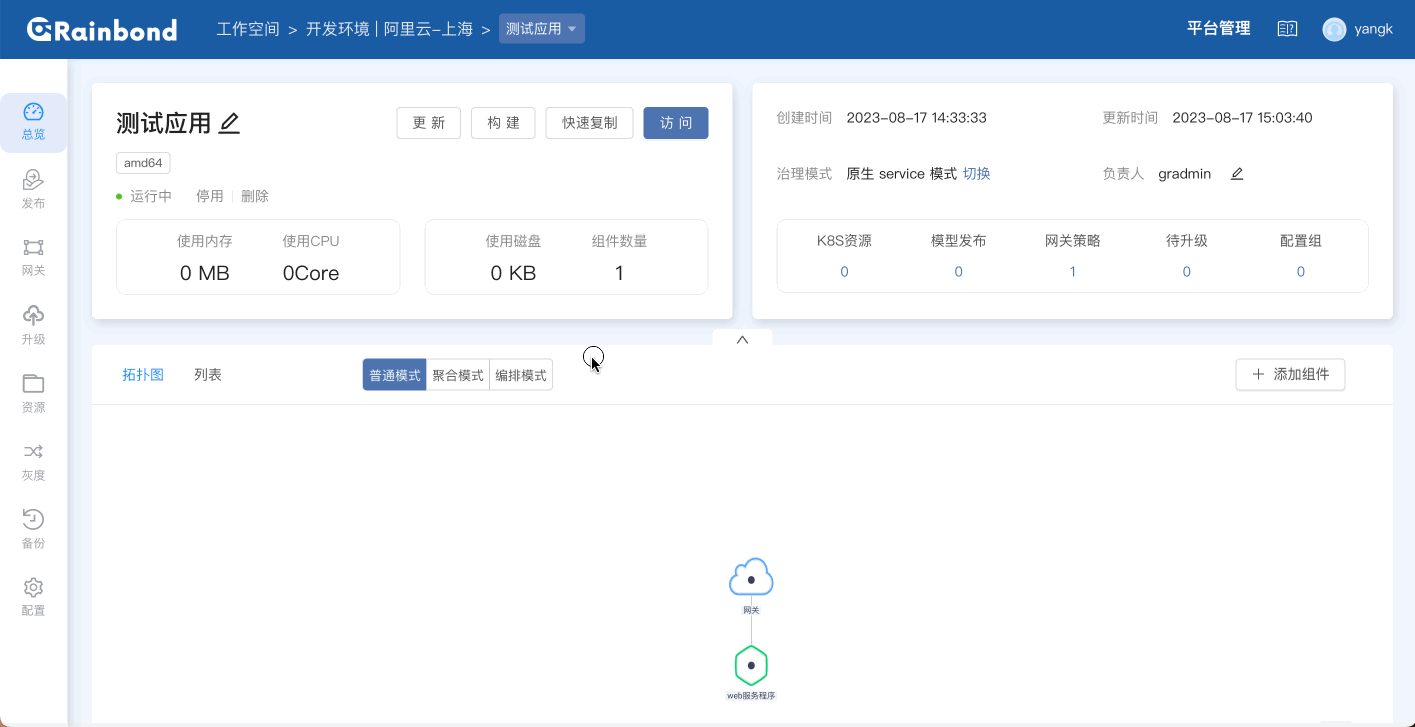Click the 升级 upgrade icon in sidebar
Image resolution: width=1415 pixels, height=727 pixels.
33,325
